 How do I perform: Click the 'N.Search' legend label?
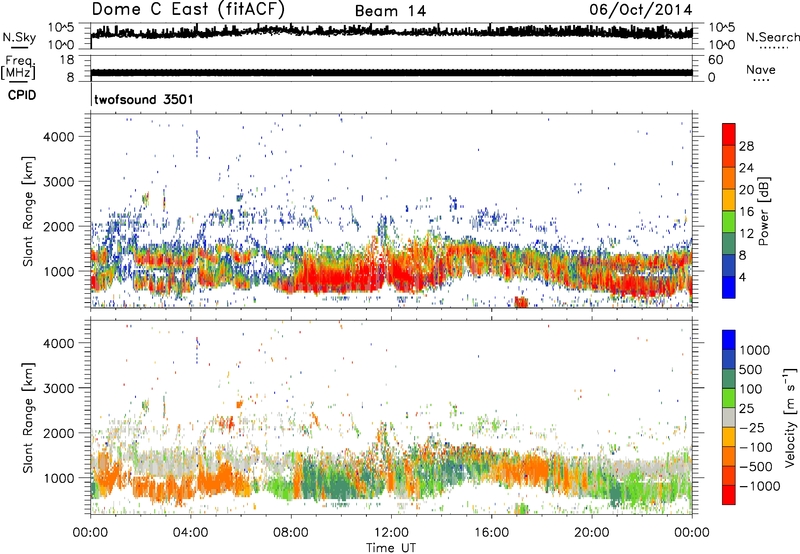[772, 37]
